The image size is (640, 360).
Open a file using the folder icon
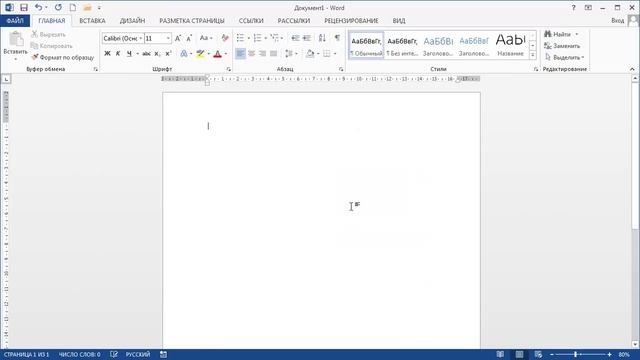coord(87,7)
